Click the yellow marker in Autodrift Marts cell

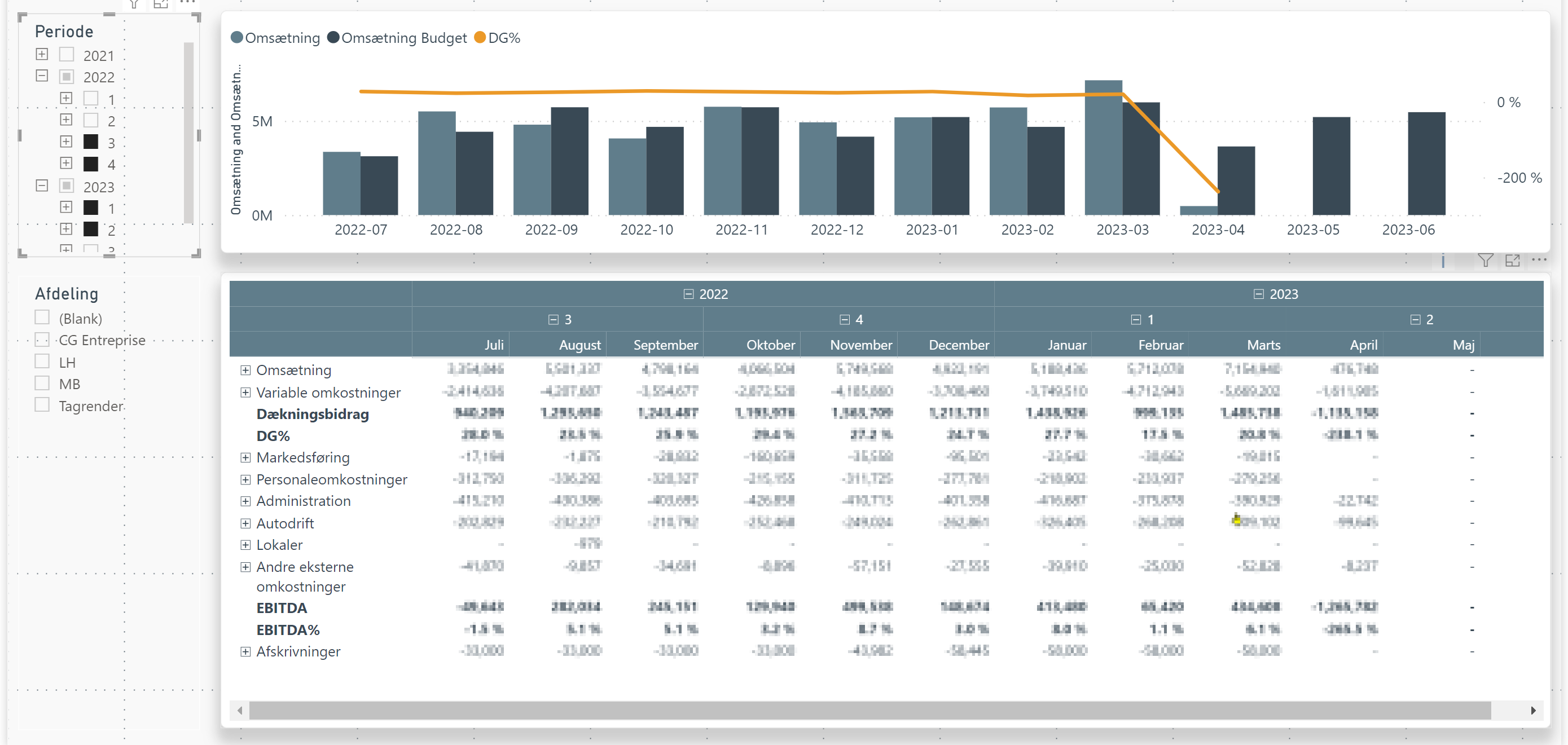coord(1237,520)
